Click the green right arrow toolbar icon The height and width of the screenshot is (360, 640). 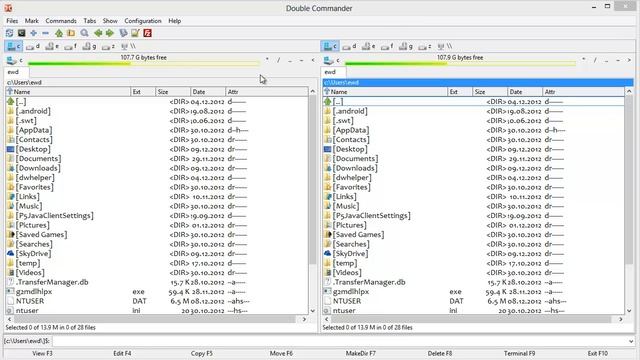(110, 33)
